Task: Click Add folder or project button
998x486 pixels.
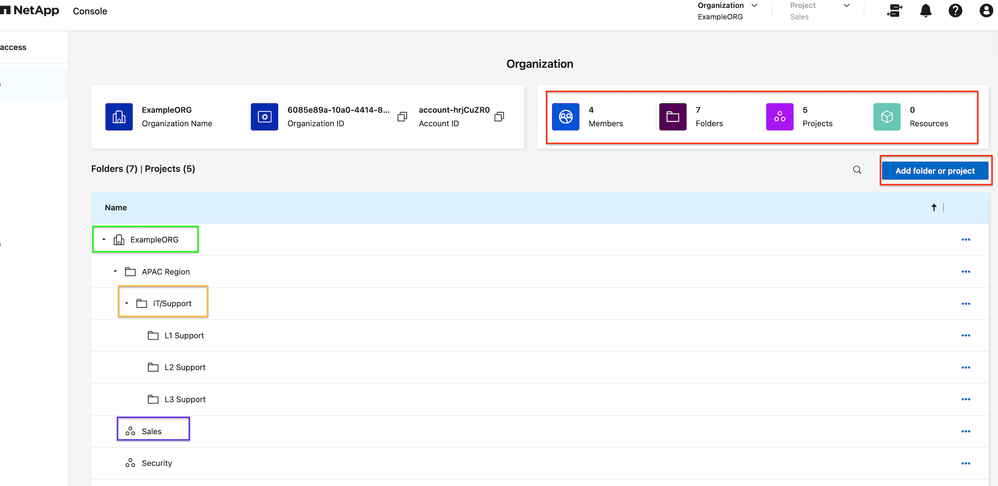Action: click(934, 171)
